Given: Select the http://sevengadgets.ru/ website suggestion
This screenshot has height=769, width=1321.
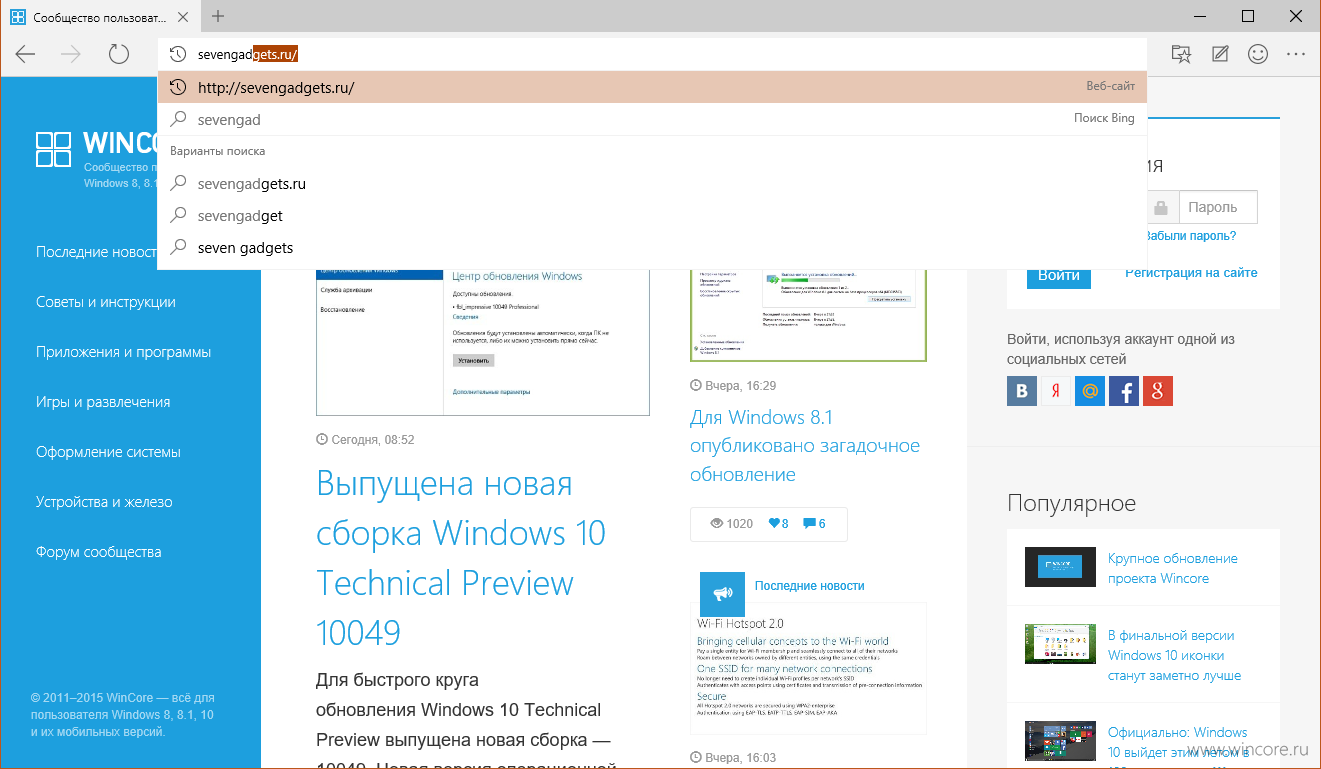Looking at the screenshot, I should click(652, 87).
